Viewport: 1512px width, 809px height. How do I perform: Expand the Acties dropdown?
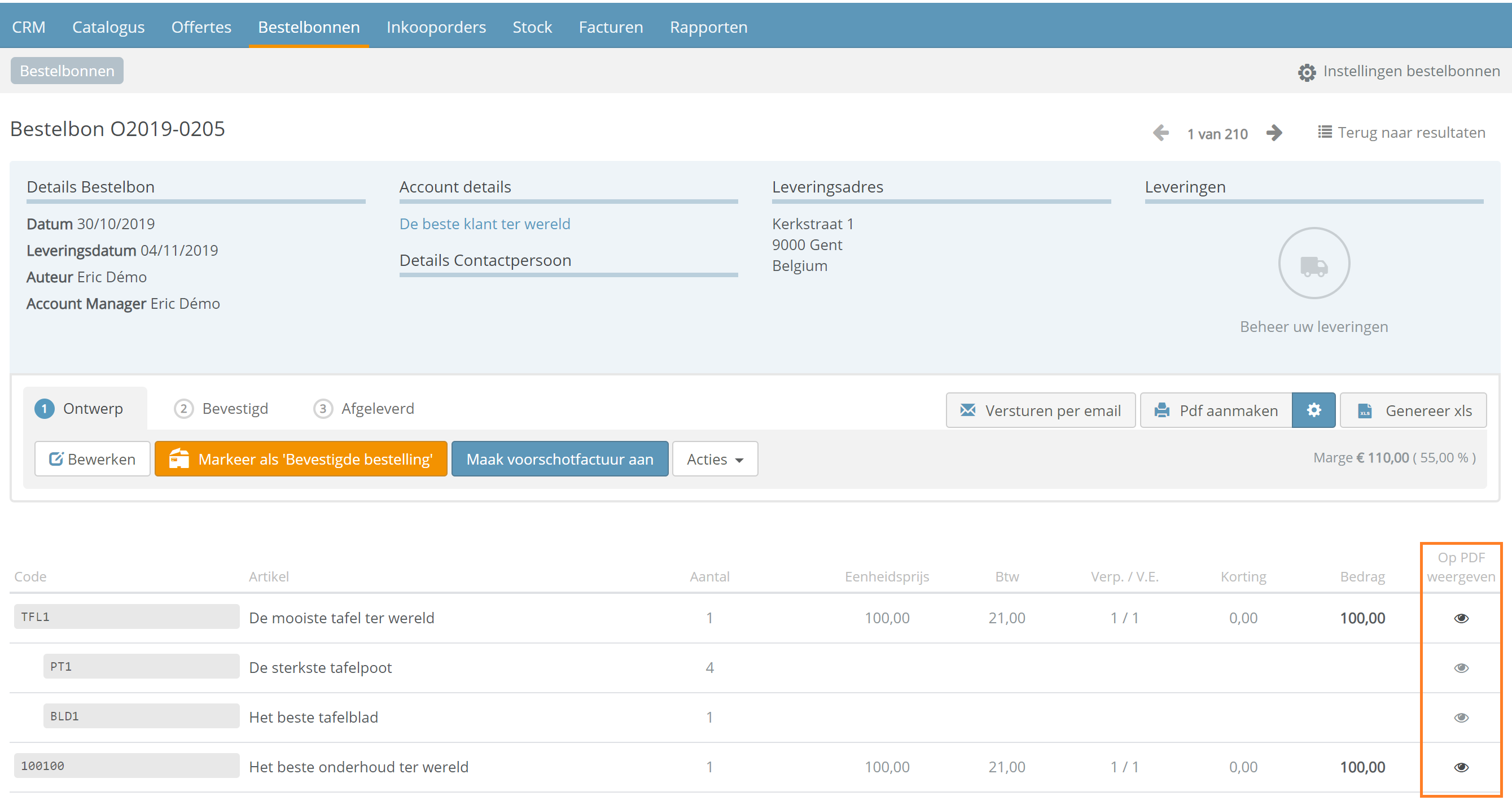[x=715, y=458]
